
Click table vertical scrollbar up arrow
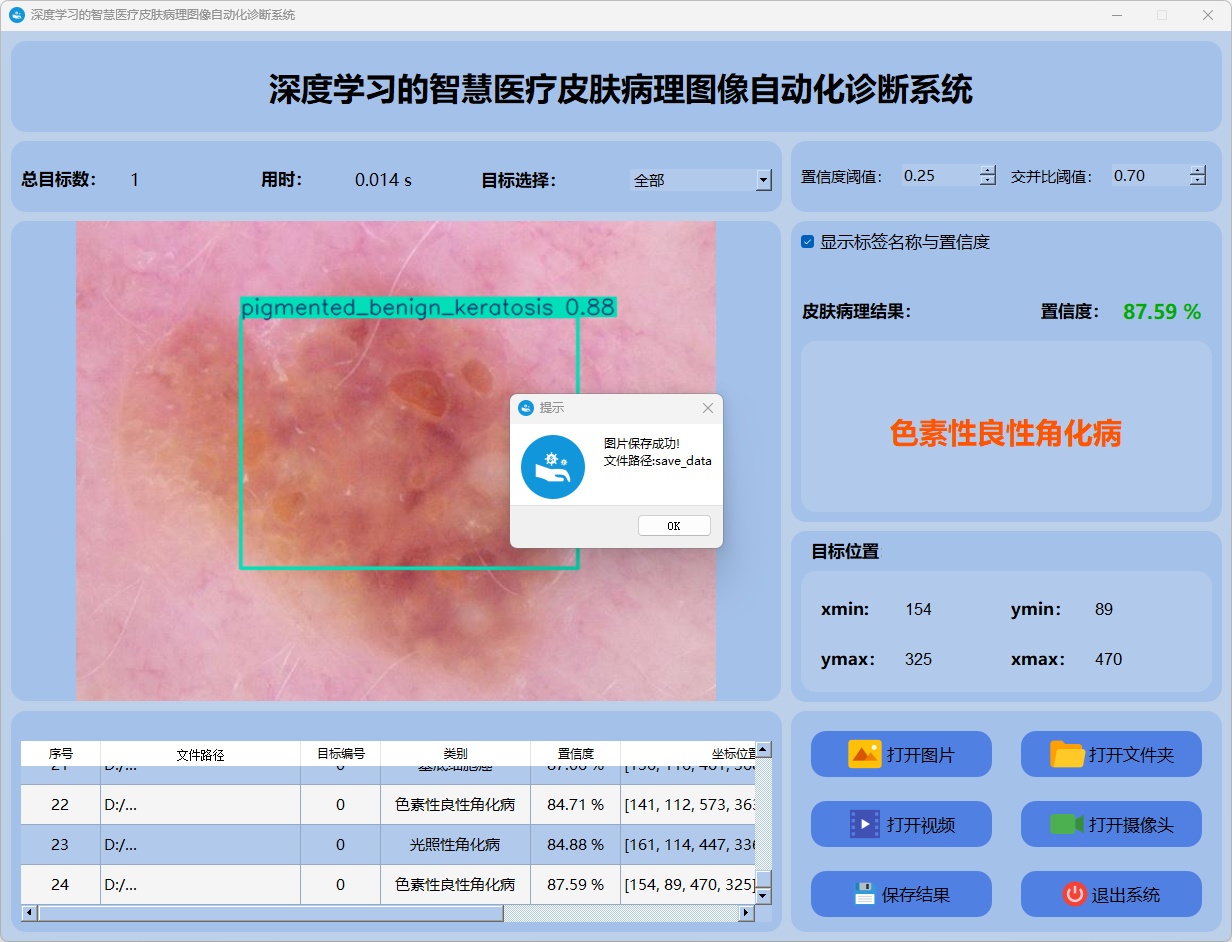[764, 749]
